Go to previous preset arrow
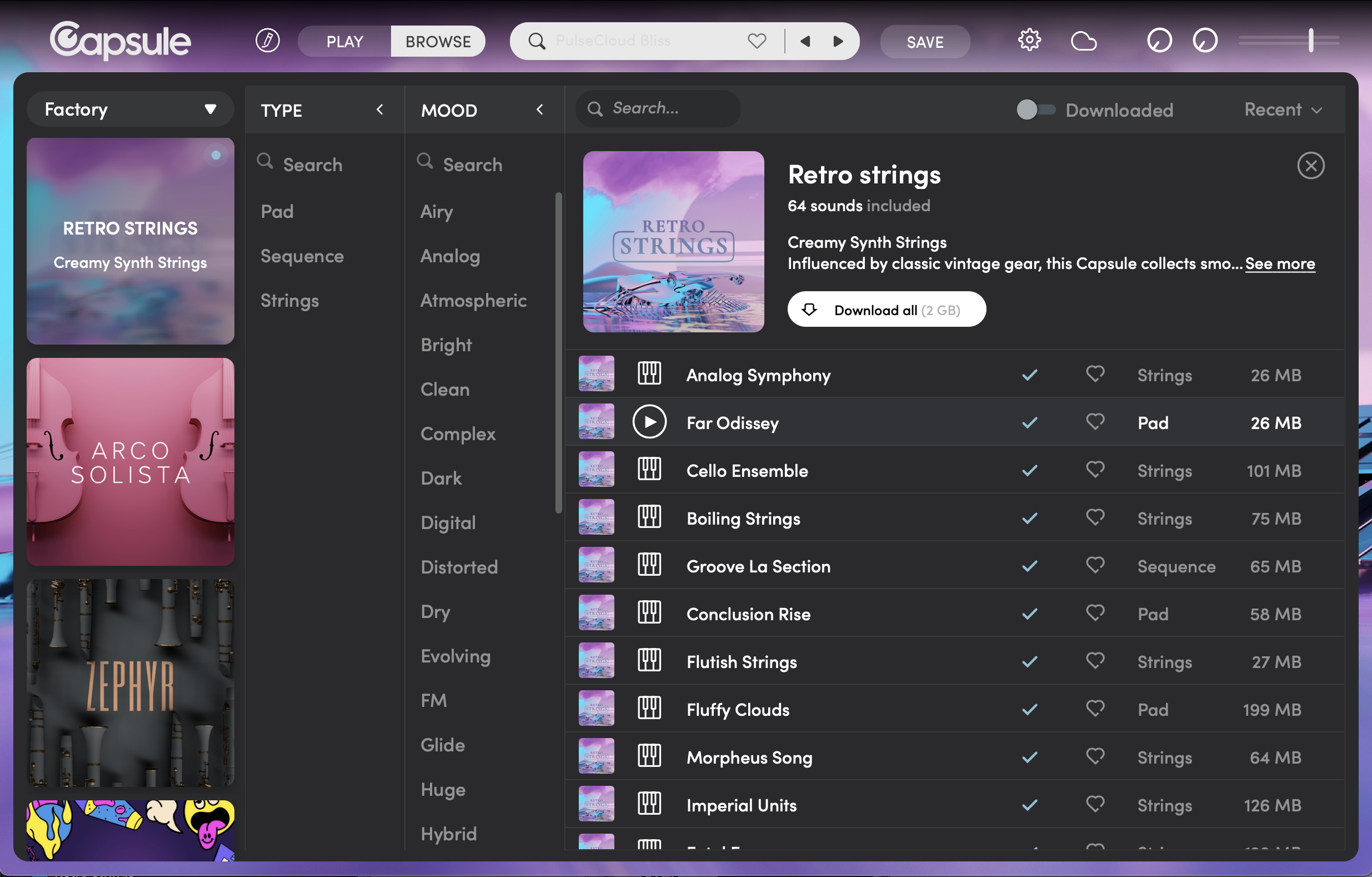 pos(805,41)
